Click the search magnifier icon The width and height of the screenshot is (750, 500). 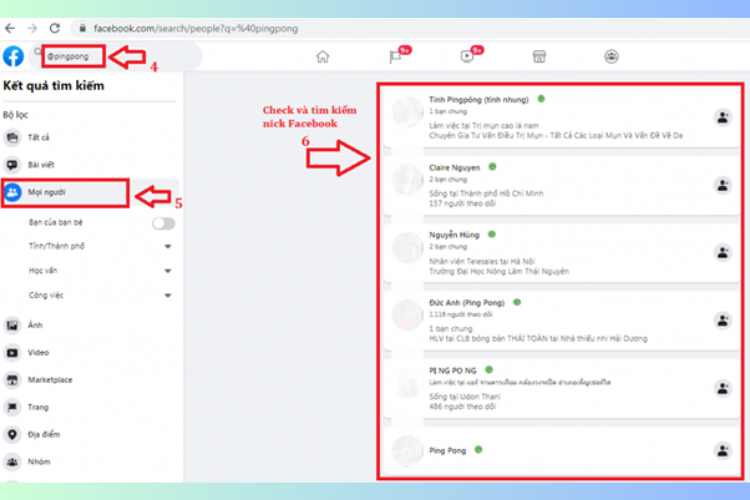38,52
